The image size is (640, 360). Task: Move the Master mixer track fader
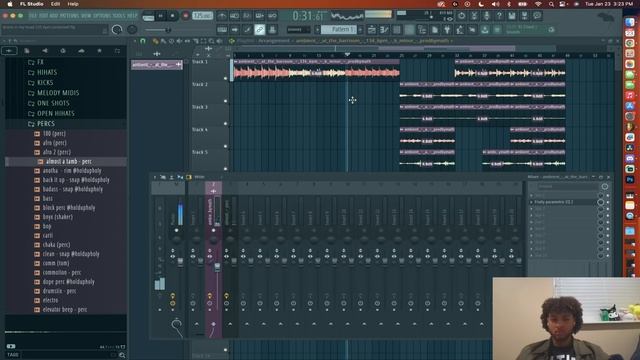point(180,262)
